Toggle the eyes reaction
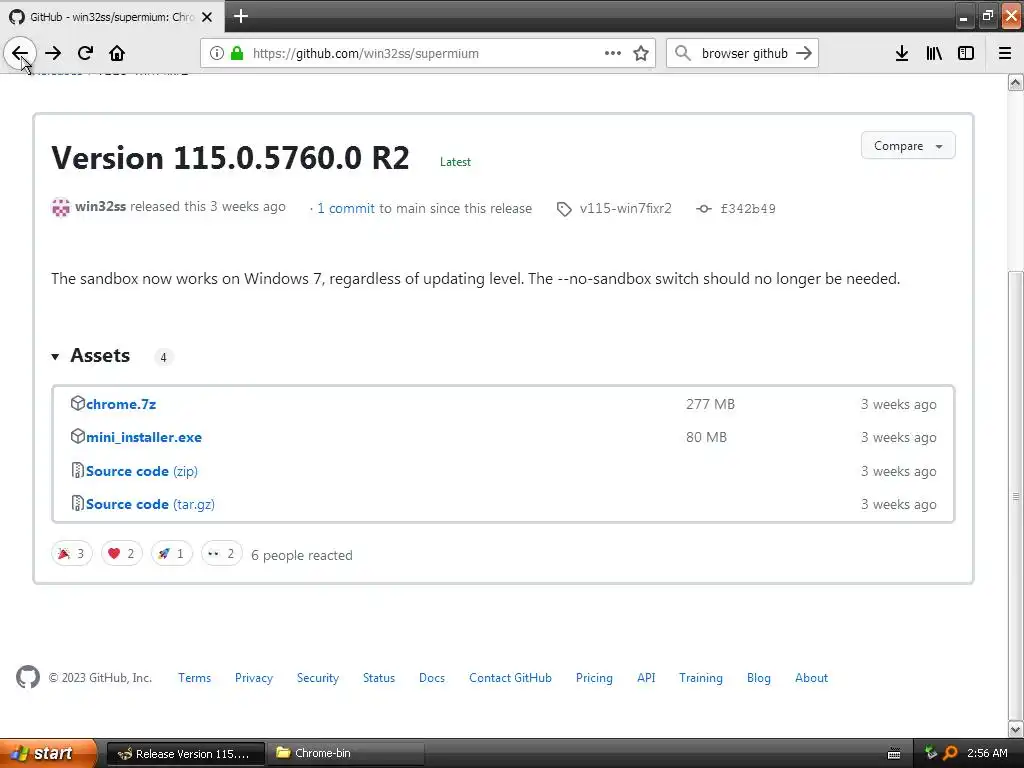 [x=221, y=554]
